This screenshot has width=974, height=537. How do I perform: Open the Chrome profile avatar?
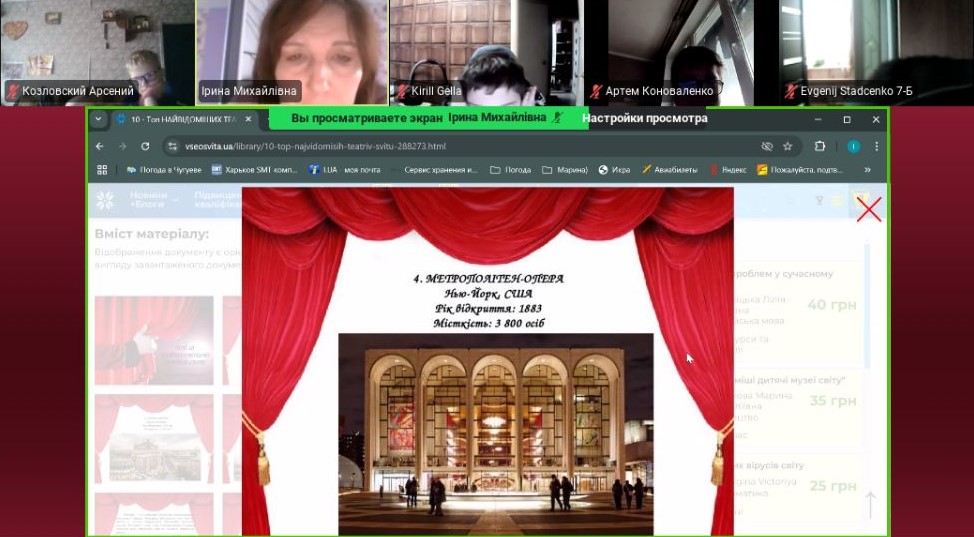click(853, 147)
